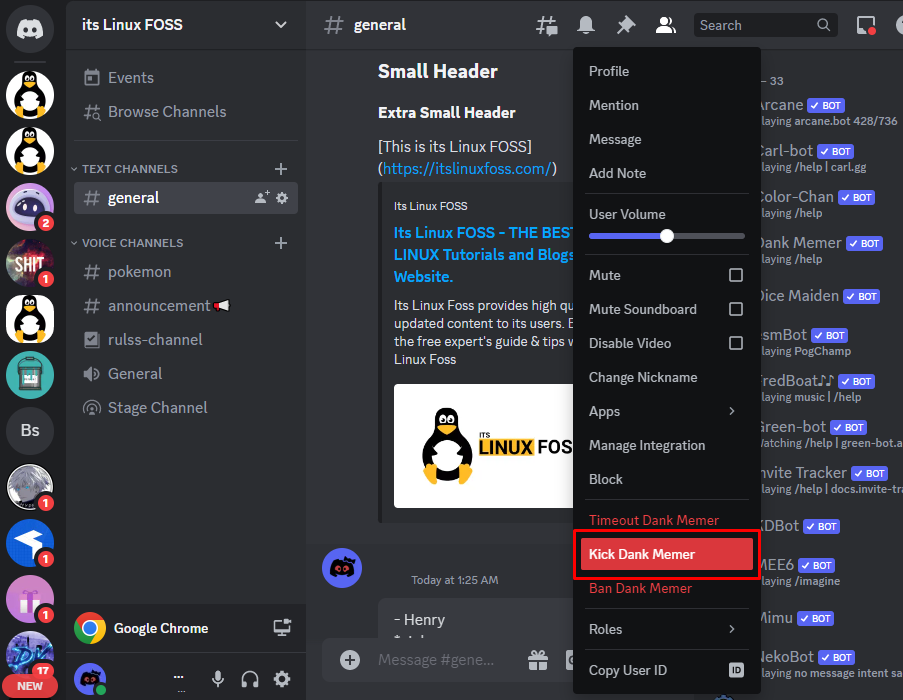This screenshot has width=903, height=700.
Task: Click Ban Dank Memer
Action: pos(666,588)
